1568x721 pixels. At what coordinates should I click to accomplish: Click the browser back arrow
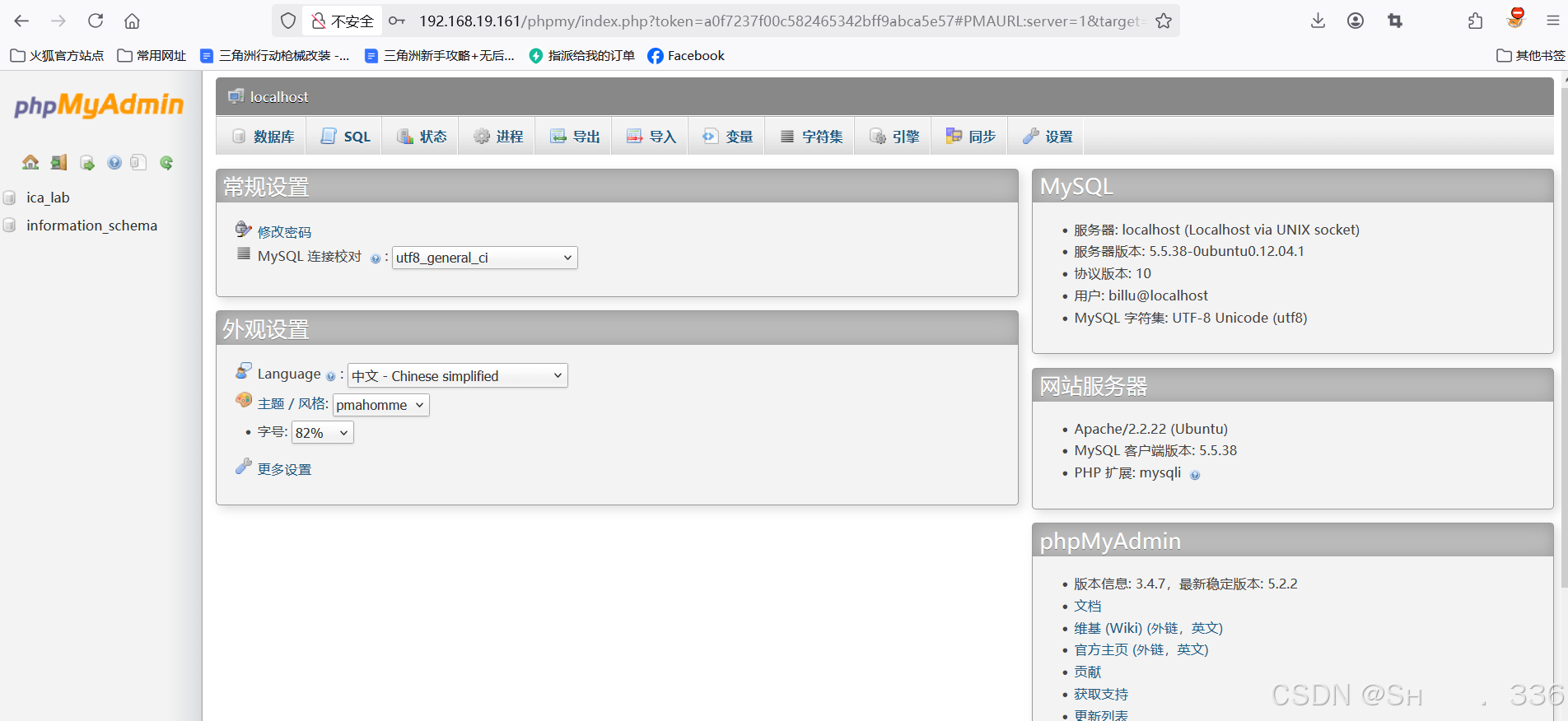(x=22, y=21)
